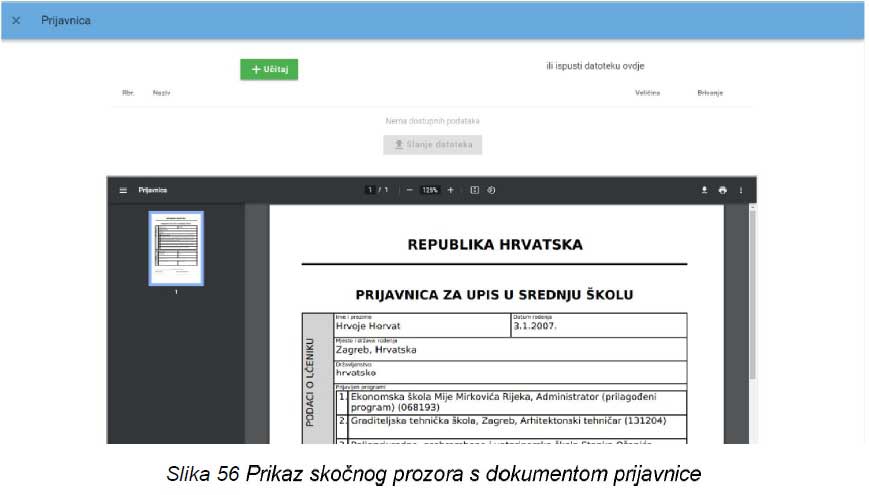Select the page 1 thumbnail in sidebar

coord(176,248)
